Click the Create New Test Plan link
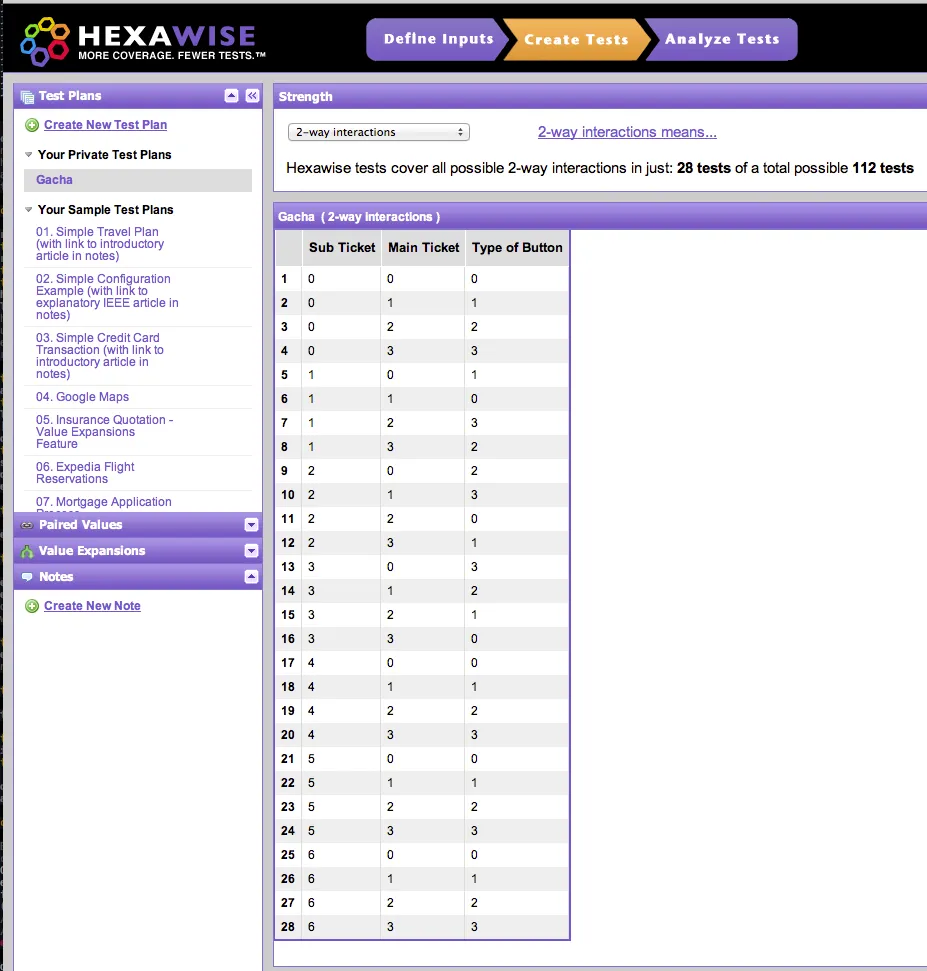927x971 pixels. [105, 125]
